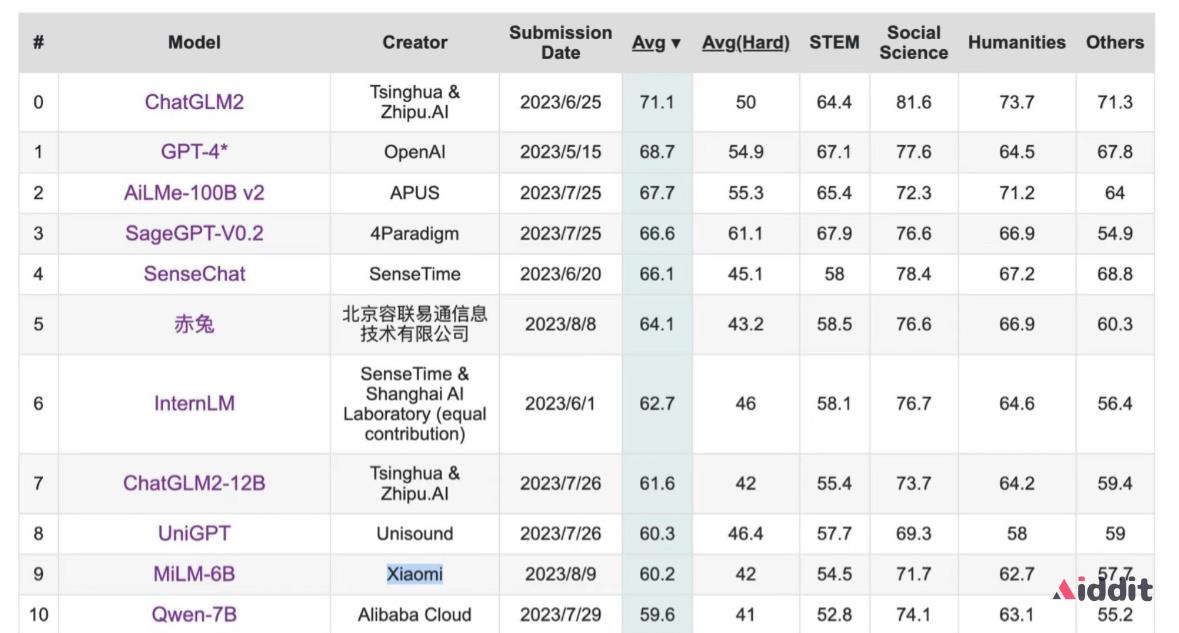The image size is (1179, 633).
Task: Open the AiLMe-100B v2 model link
Action: click(x=194, y=193)
